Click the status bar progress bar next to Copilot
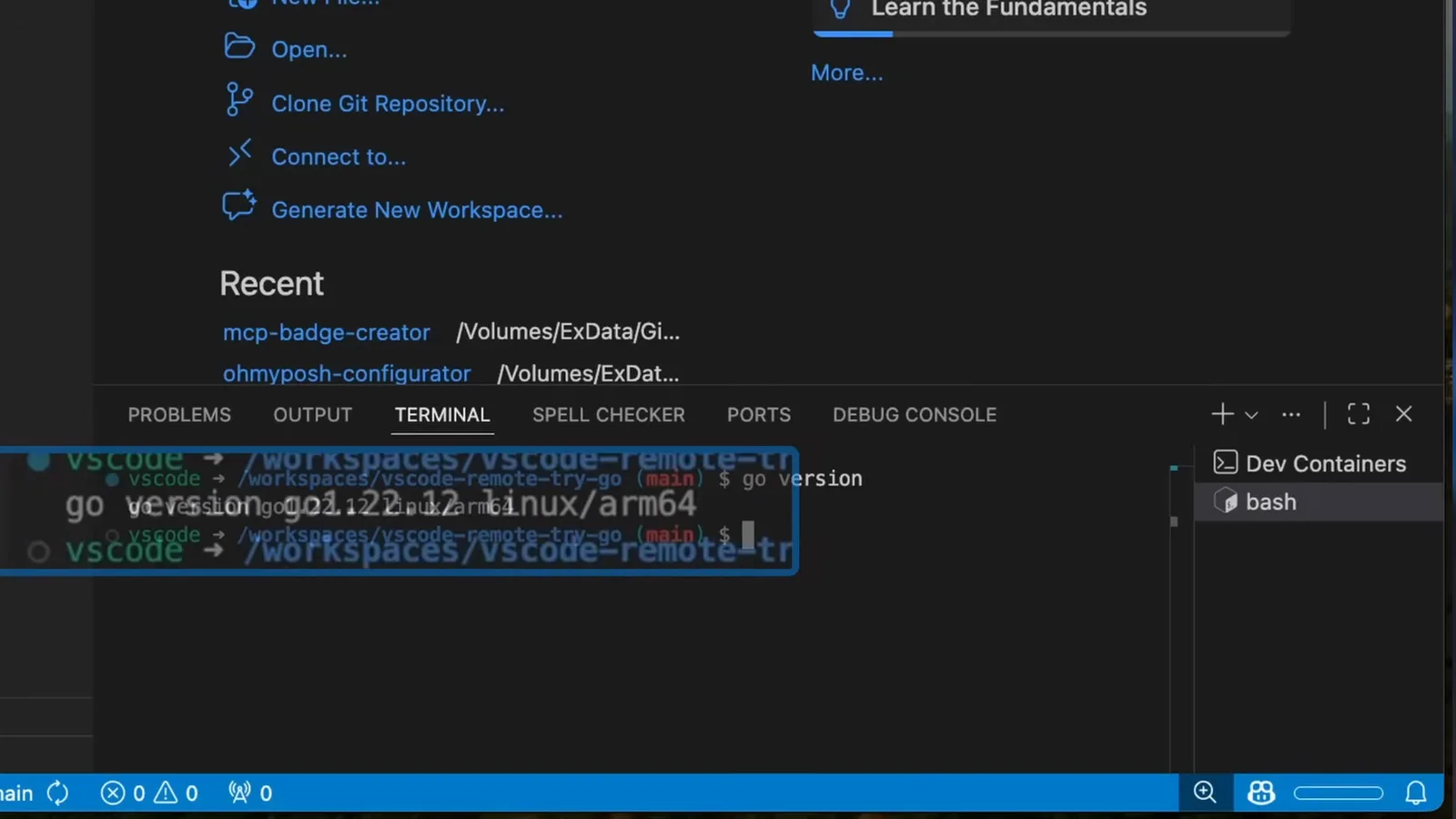 [1339, 794]
